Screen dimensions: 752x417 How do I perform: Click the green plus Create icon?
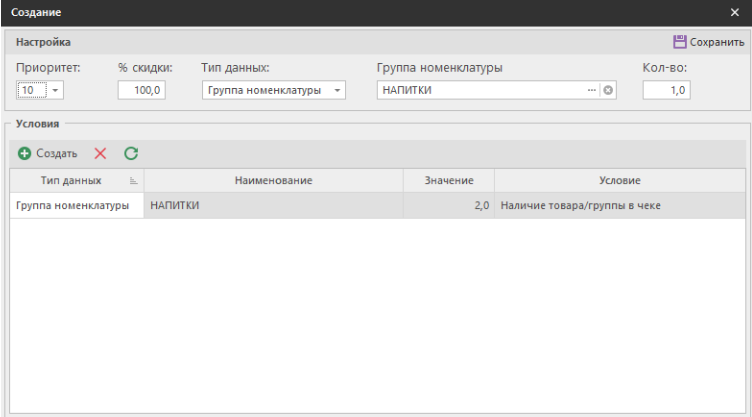24,154
